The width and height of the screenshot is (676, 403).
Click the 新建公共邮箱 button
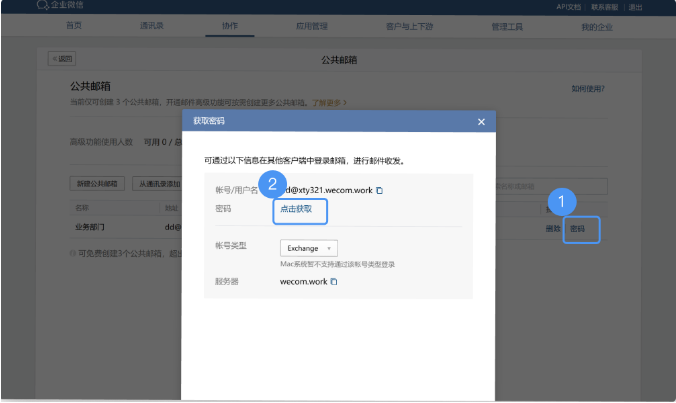tap(97, 184)
